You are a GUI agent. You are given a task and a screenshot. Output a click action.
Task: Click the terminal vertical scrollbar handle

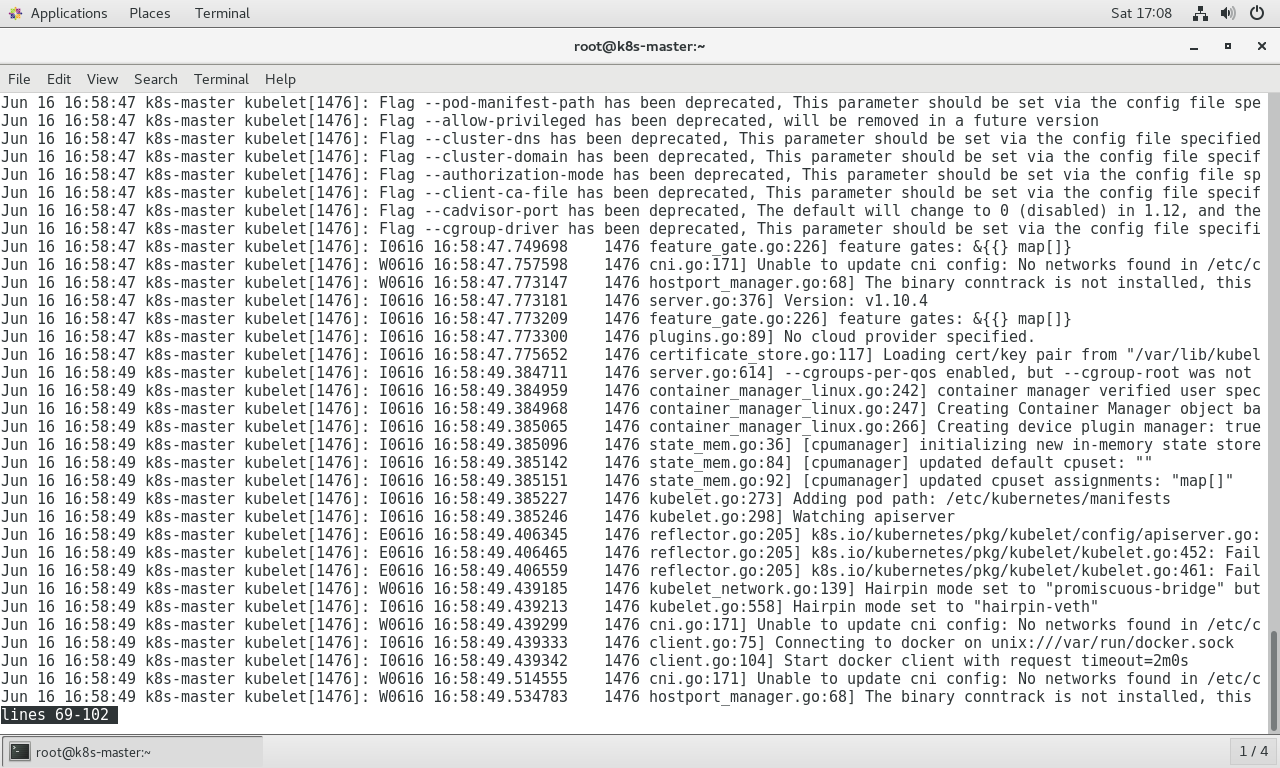[1273, 681]
